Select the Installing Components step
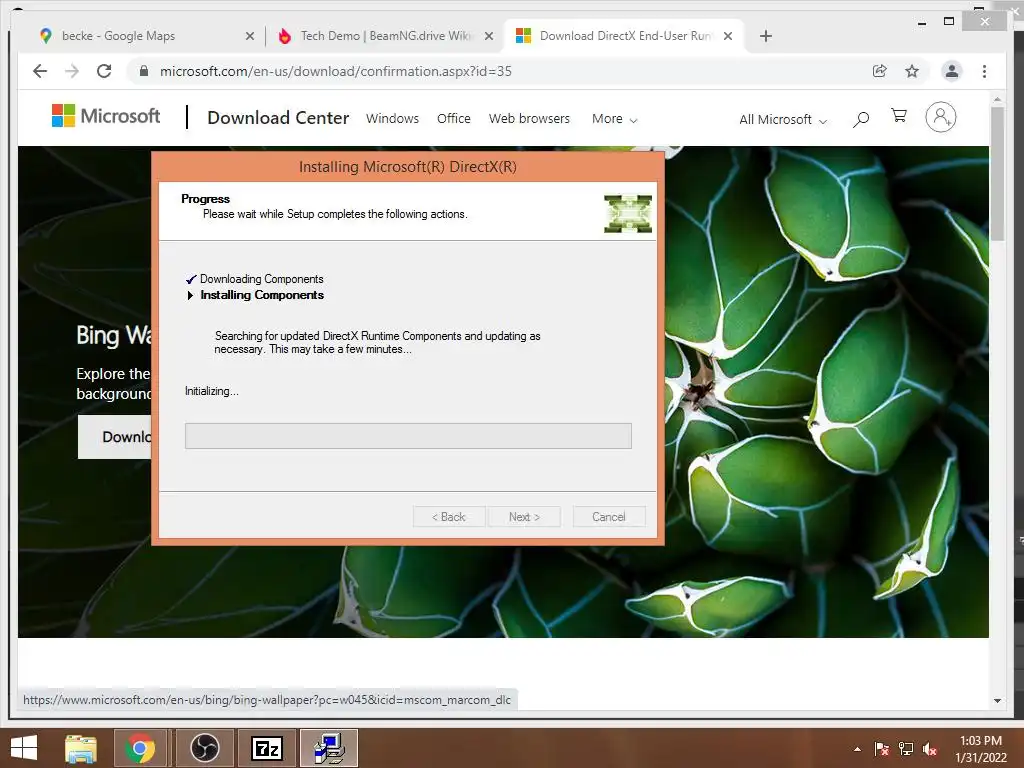This screenshot has height=768, width=1024. [x=262, y=295]
